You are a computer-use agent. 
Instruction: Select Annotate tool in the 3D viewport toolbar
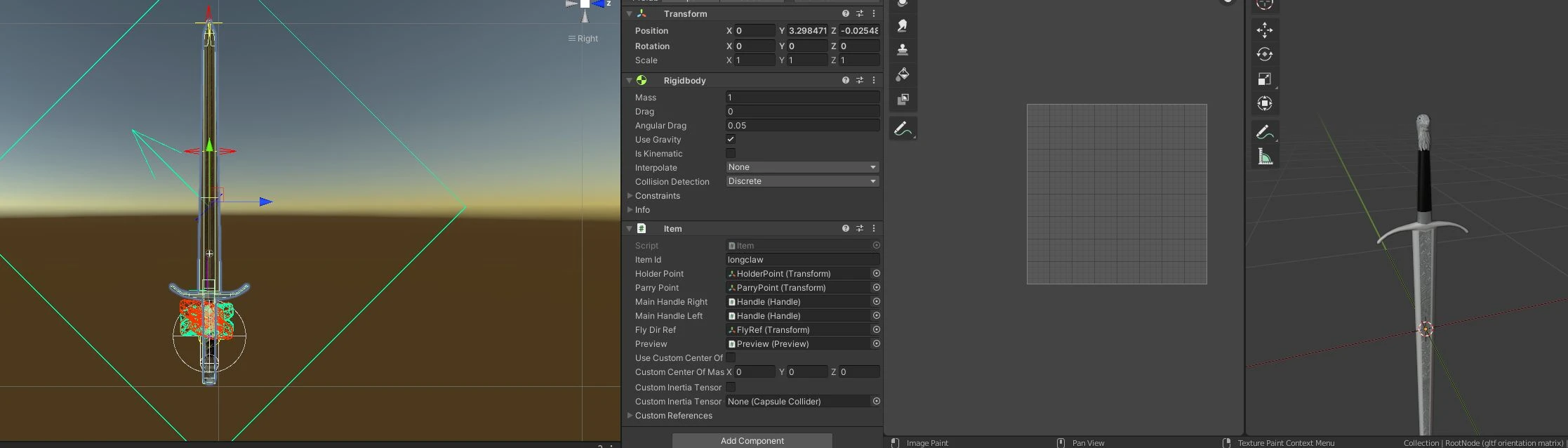pos(1264,132)
